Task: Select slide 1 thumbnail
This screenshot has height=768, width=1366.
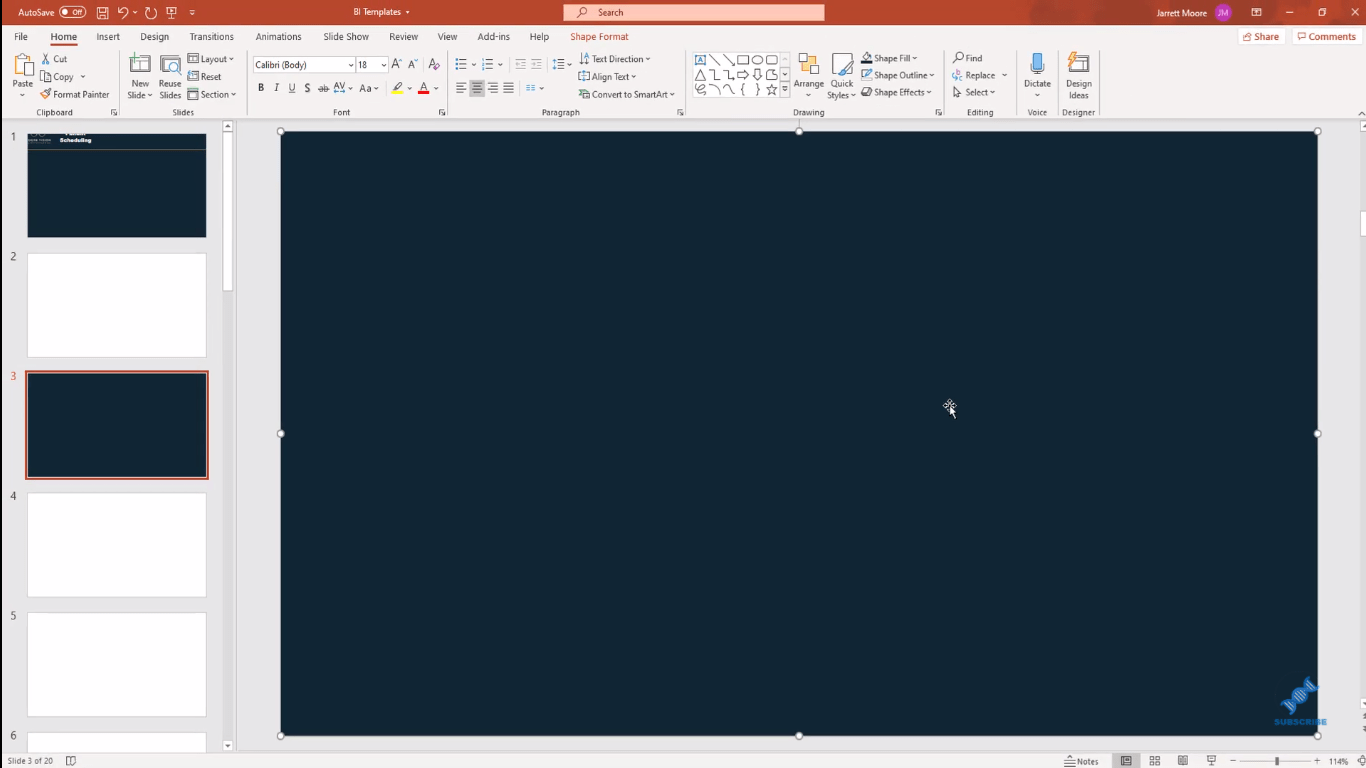Action: [x=117, y=185]
